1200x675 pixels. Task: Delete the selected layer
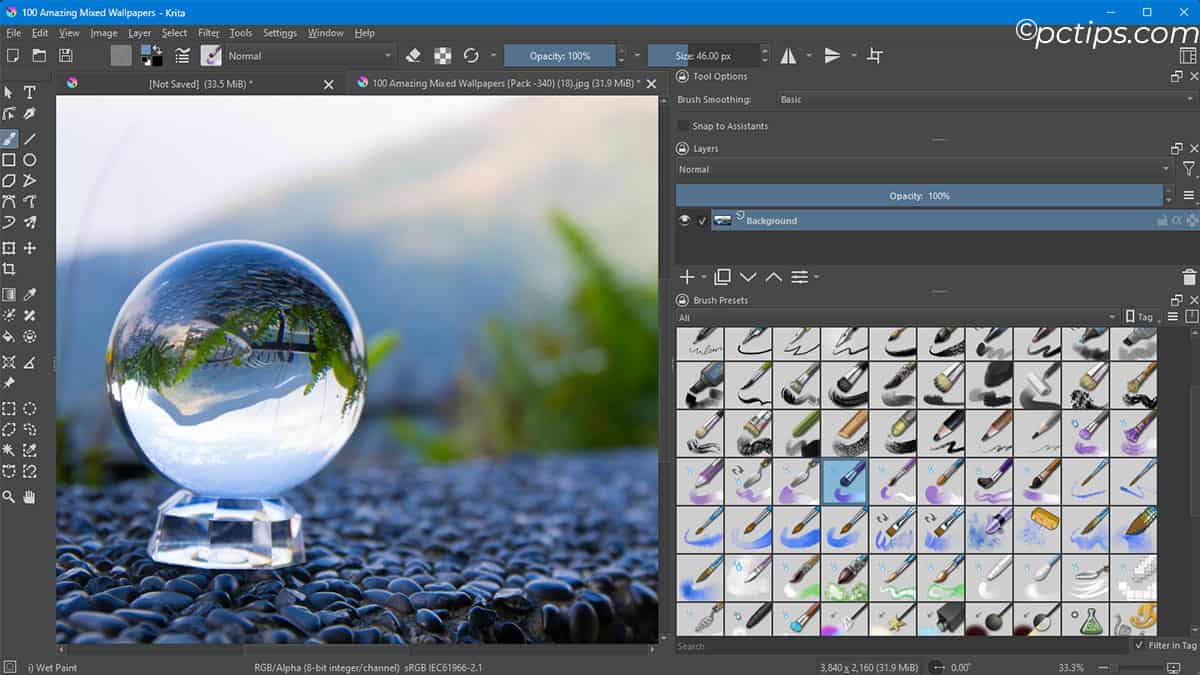[1189, 277]
